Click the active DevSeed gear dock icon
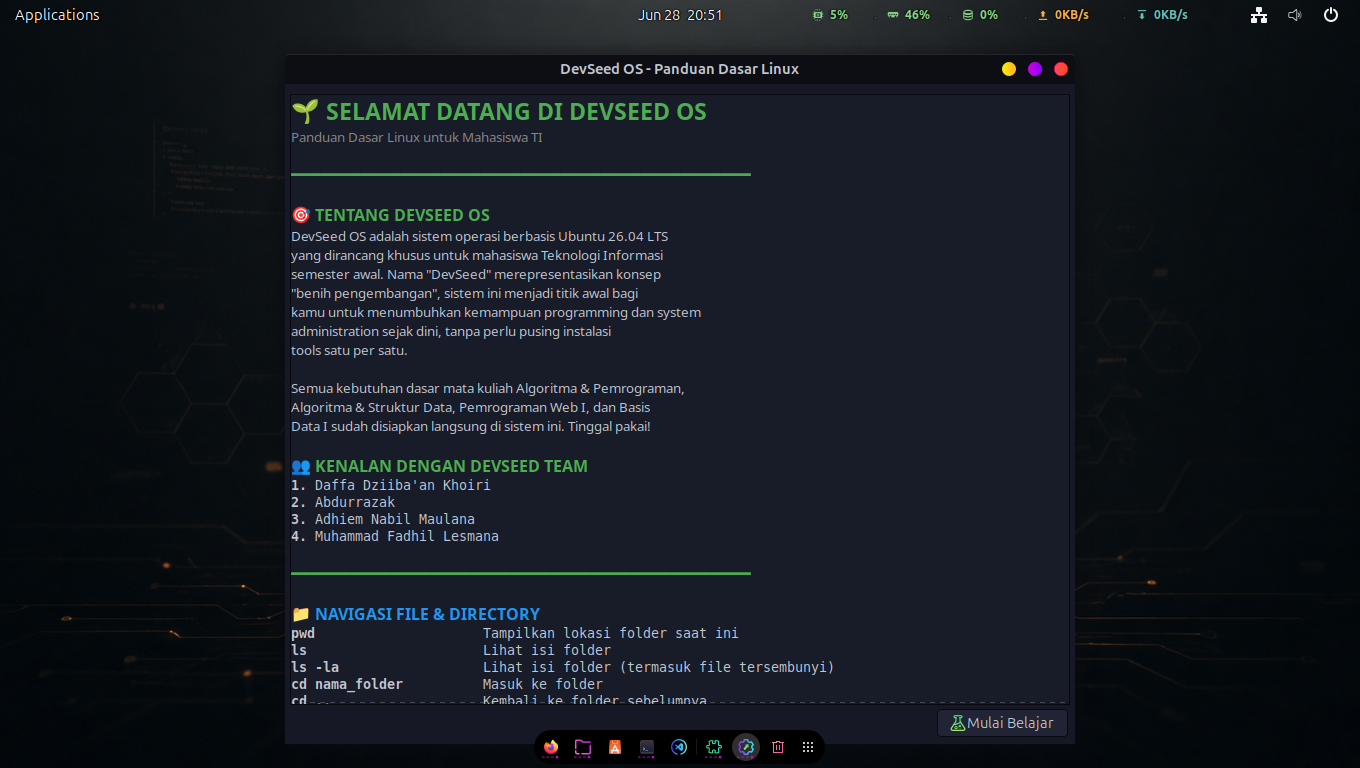Screen dimensions: 1360x768 [x=745, y=747]
